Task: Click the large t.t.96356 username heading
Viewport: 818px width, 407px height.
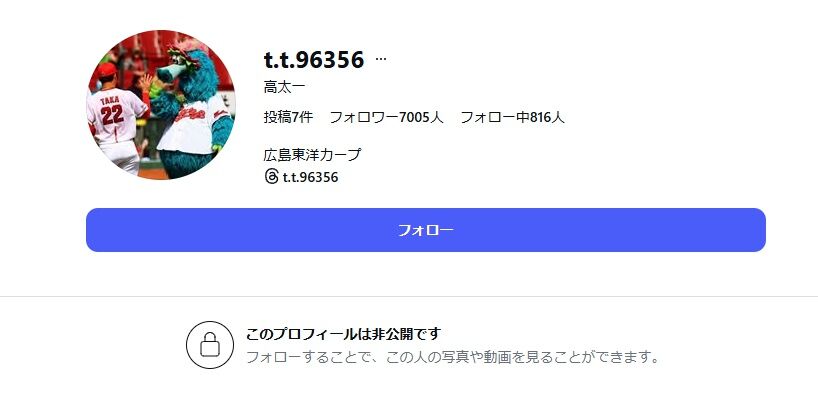Action: click(314, 59)
